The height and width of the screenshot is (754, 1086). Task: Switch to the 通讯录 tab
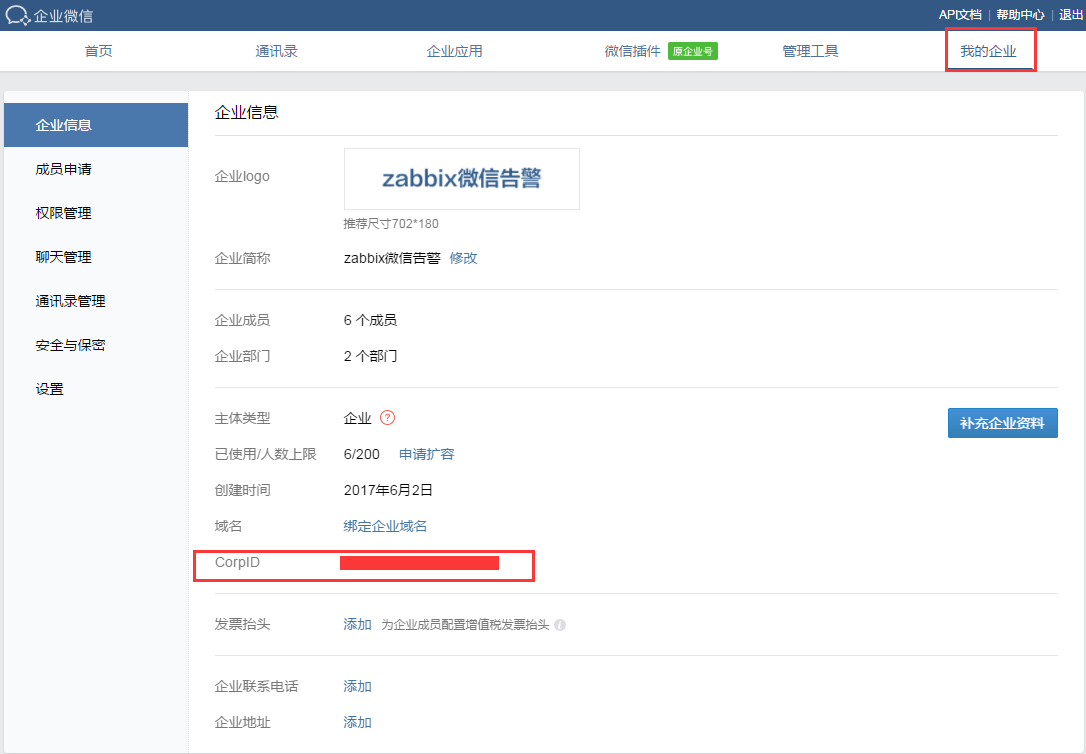pos(276,51)
